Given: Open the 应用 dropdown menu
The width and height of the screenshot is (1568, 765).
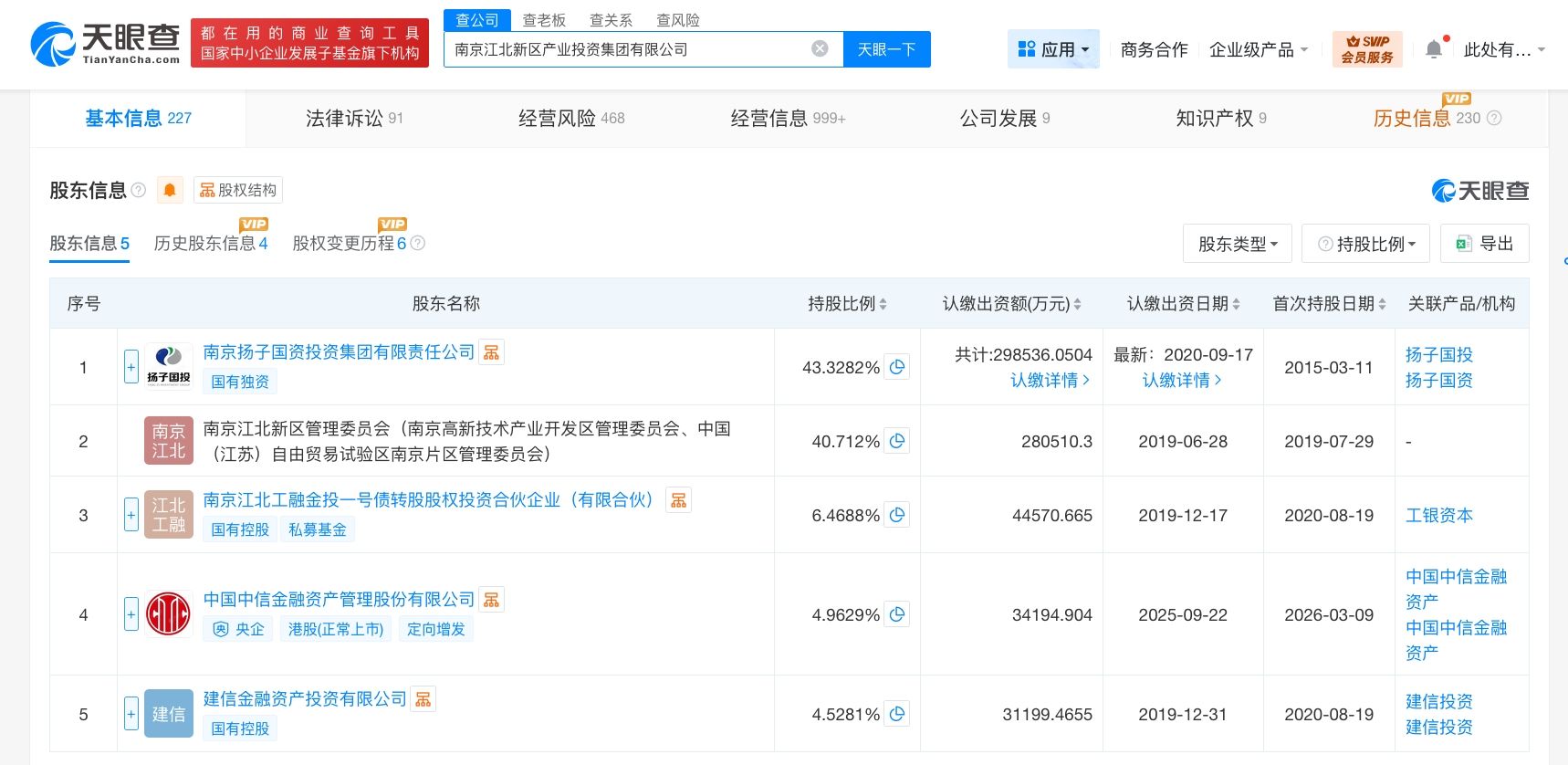Looking at the screenshot, I should coord(1053,49).
